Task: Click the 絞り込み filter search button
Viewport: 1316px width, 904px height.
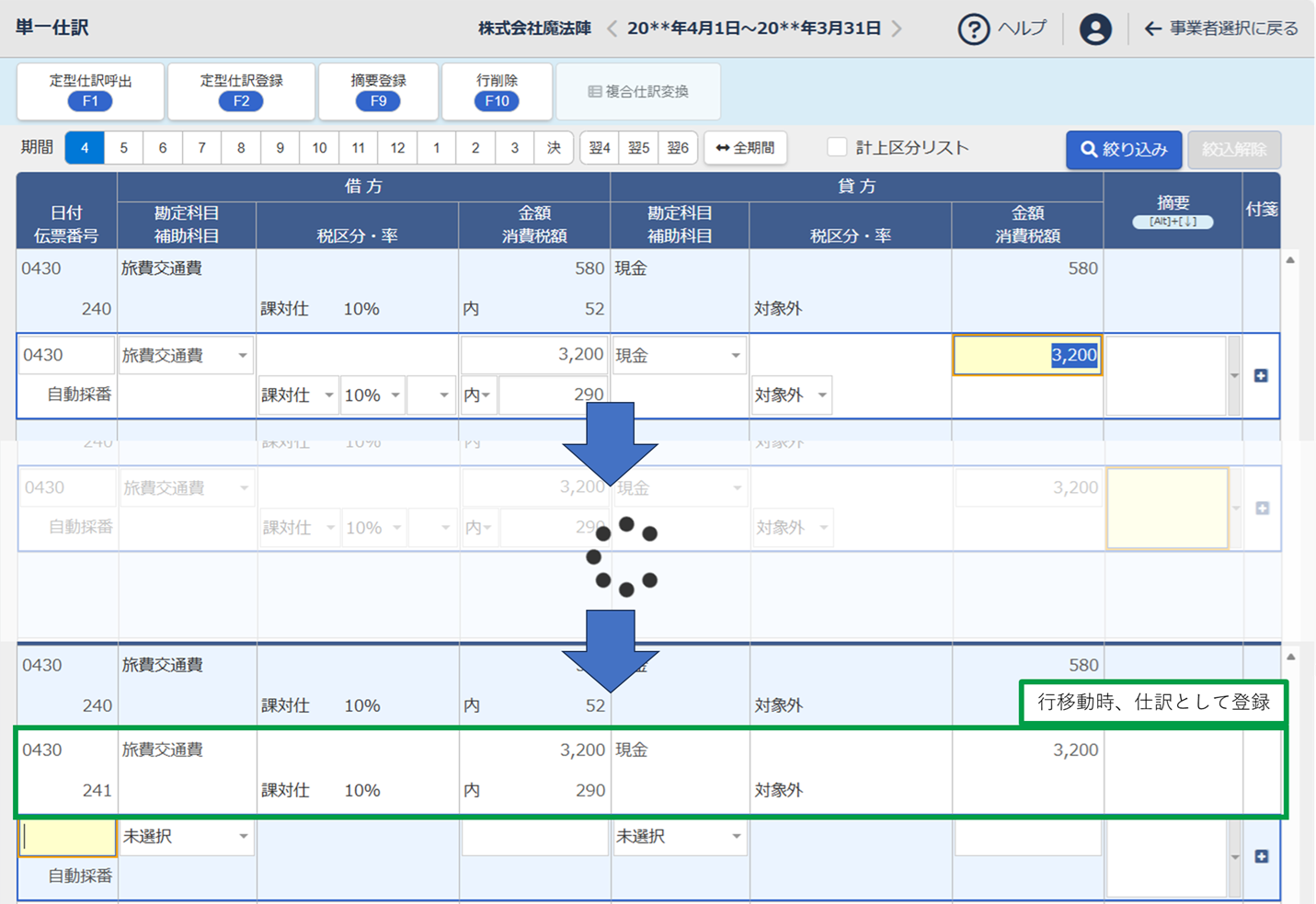Action: [1124, 149]
